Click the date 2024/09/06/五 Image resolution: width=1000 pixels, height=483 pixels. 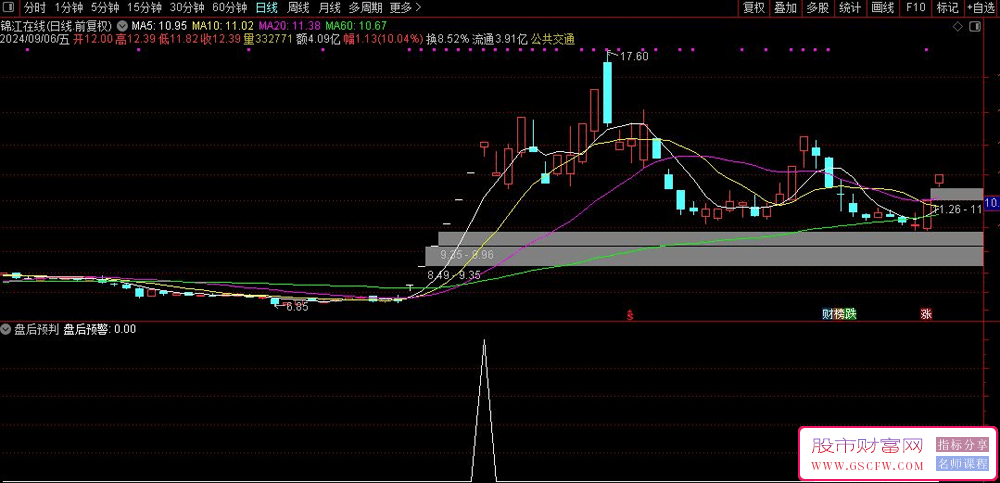pos(35,39)
